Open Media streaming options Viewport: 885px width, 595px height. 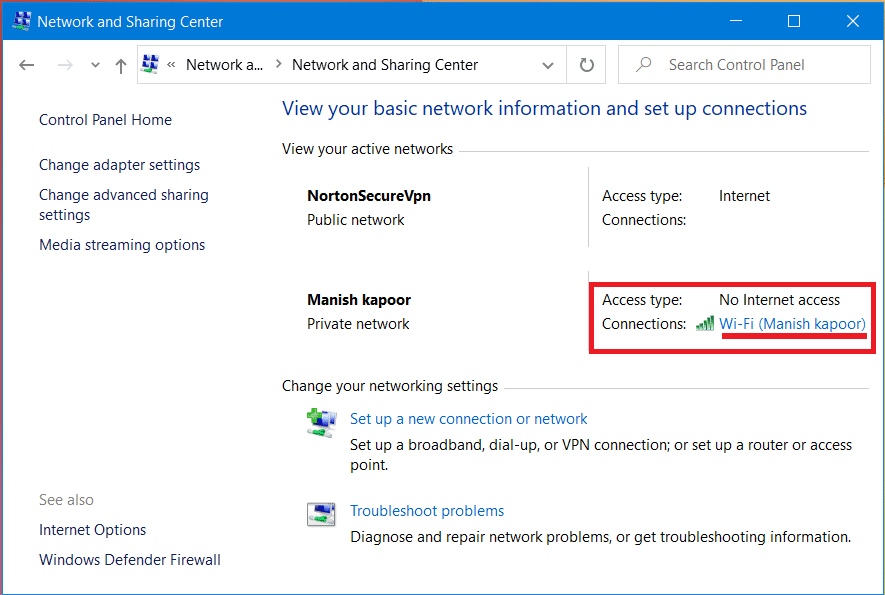tap(122, 245)
